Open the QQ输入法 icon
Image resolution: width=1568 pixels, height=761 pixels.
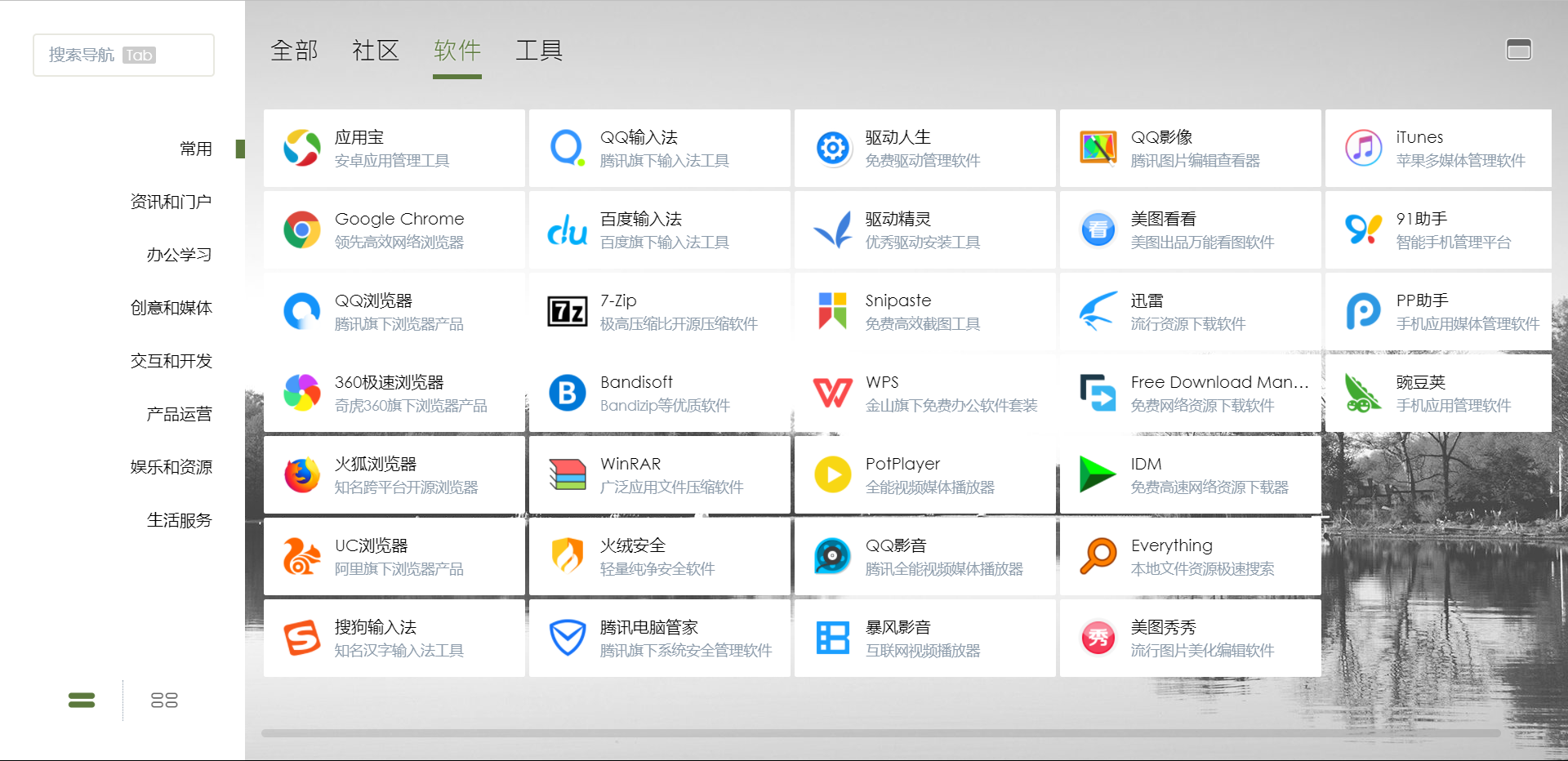[x=568, y=148]
